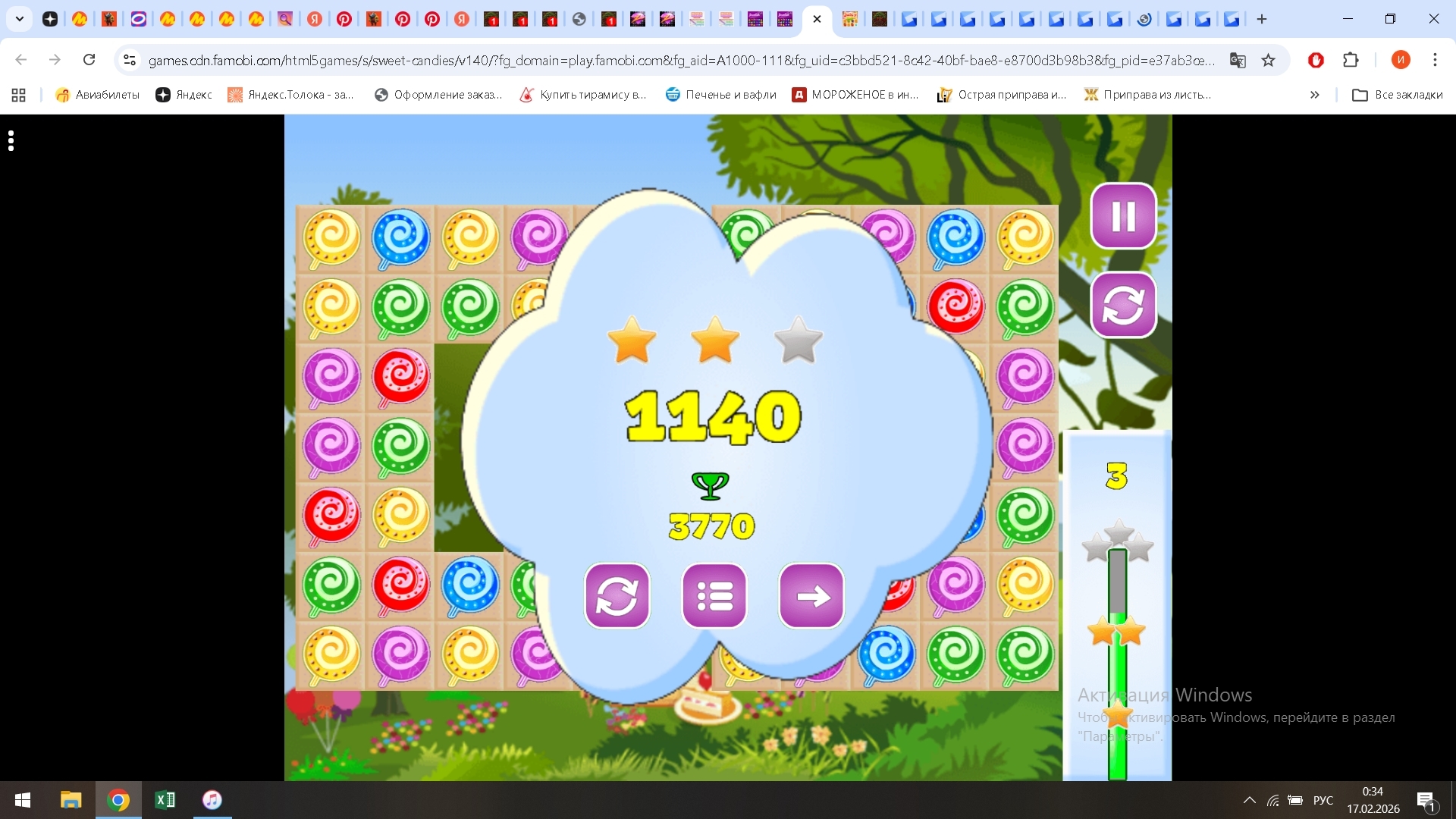Open a new browser tab
The height and width of the screenshot is (819, 1456).
coord(1262,19)
